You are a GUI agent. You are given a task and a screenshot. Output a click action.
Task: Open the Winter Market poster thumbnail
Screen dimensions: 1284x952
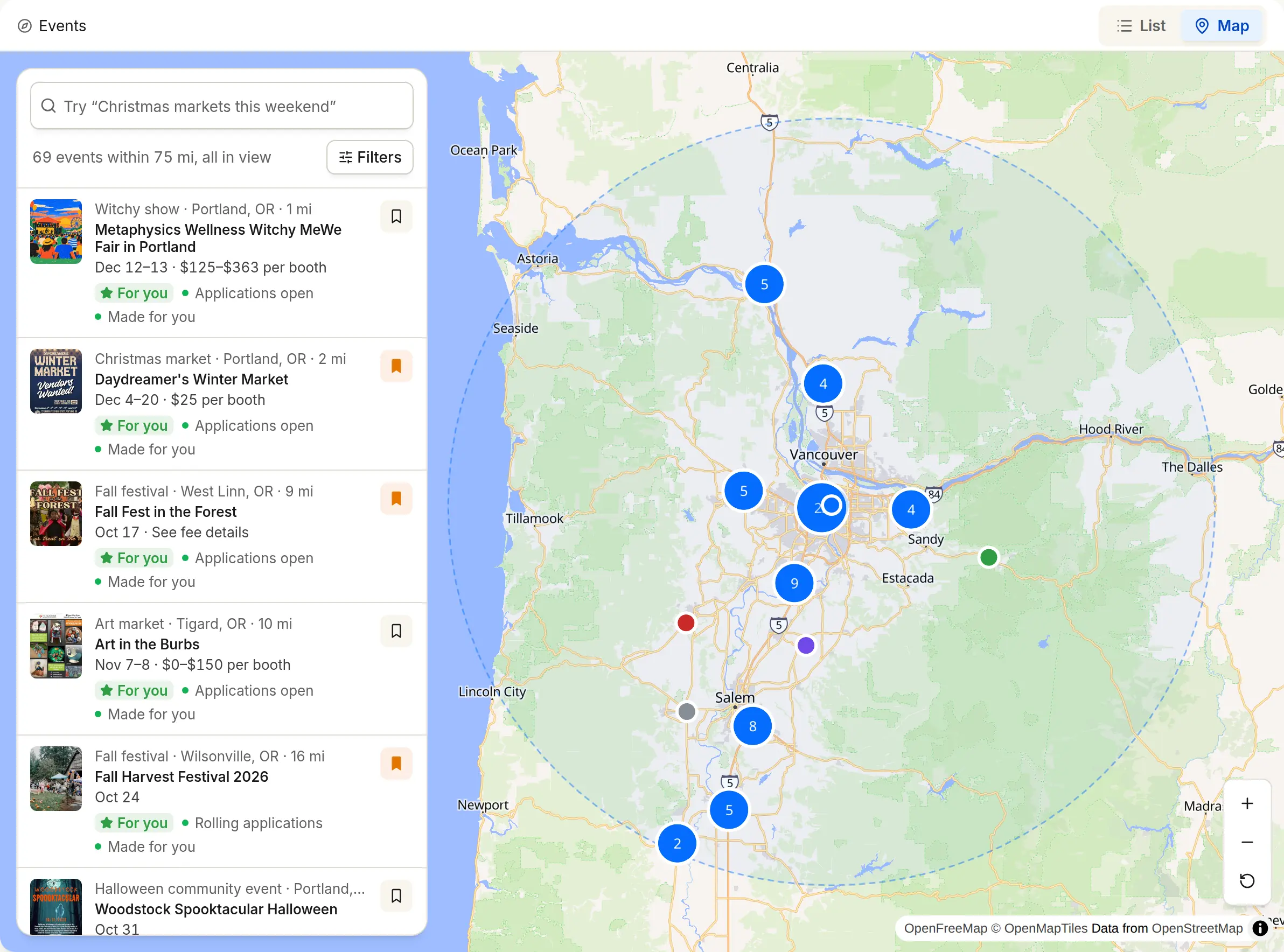pyautogui.click(x=56, y=381)
